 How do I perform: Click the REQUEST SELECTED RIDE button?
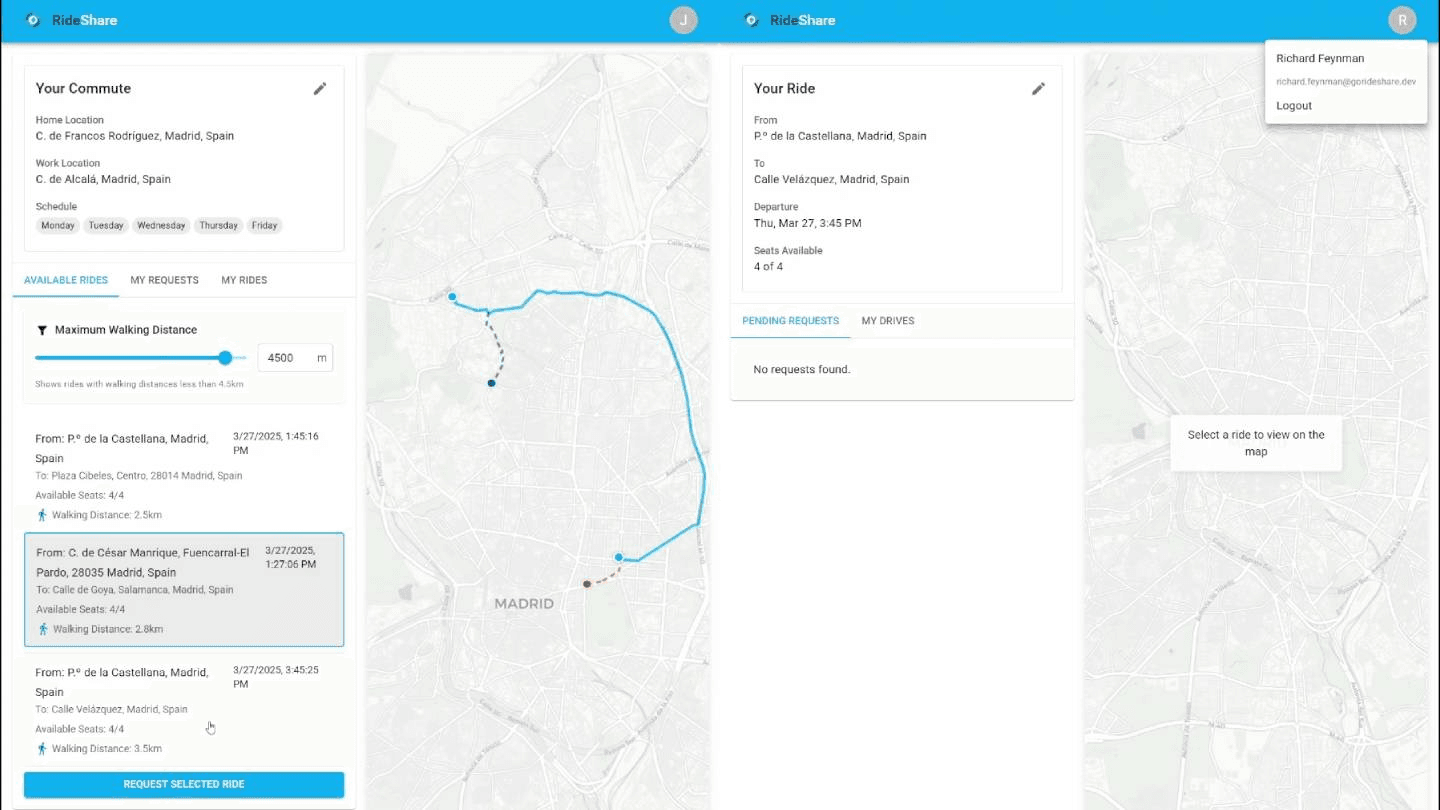183,784
